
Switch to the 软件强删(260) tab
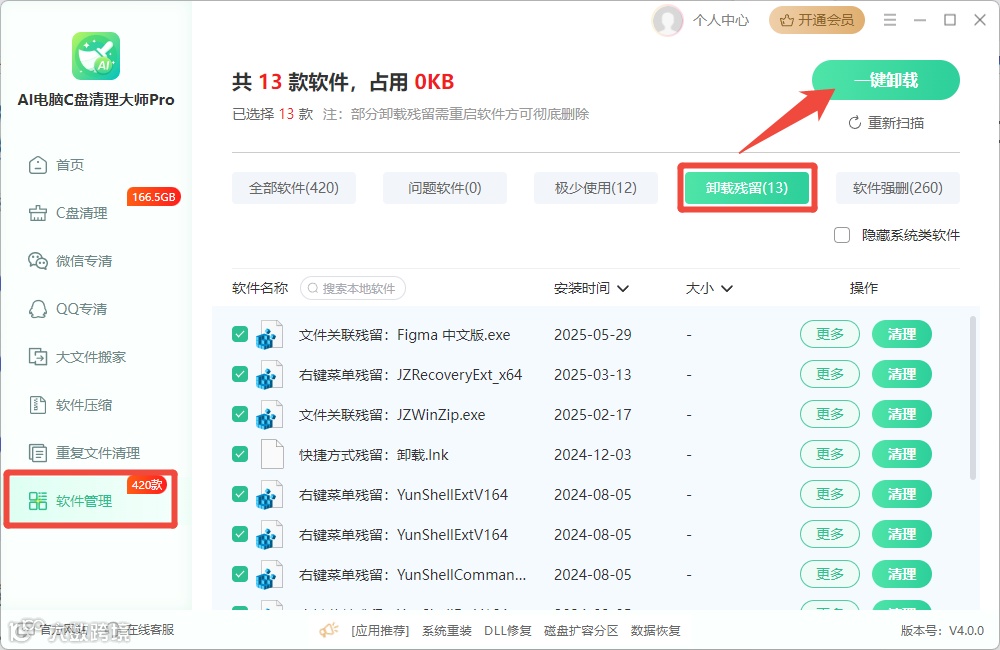pos(897,188)
